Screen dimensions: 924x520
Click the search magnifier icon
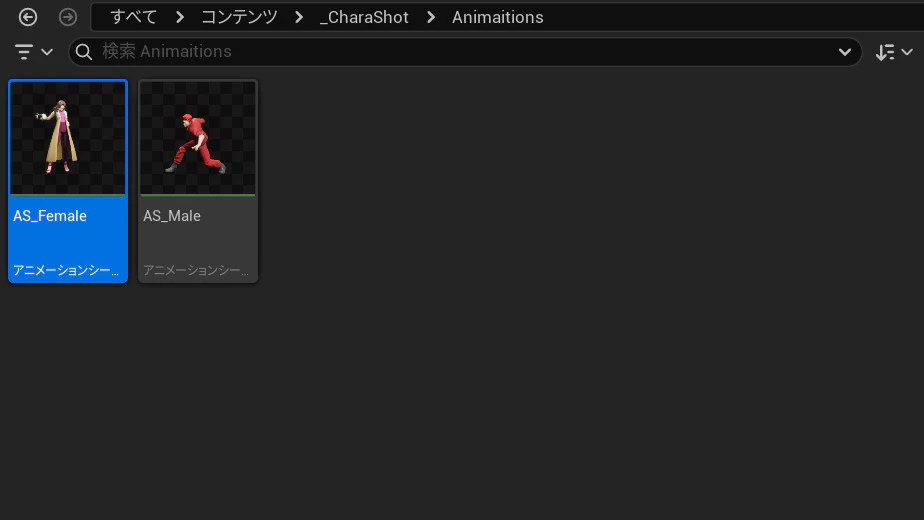(84, 52)
